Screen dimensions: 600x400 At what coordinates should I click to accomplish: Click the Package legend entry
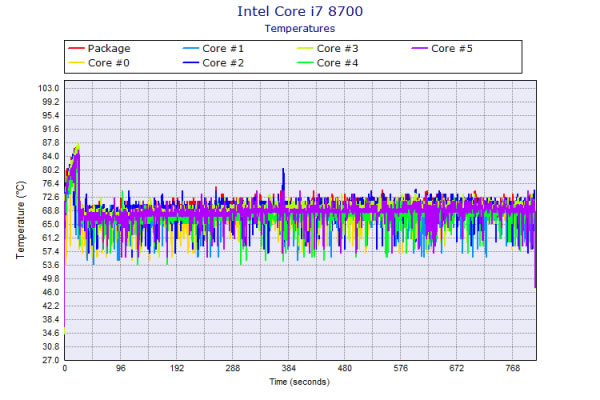(x=99, y=49)
